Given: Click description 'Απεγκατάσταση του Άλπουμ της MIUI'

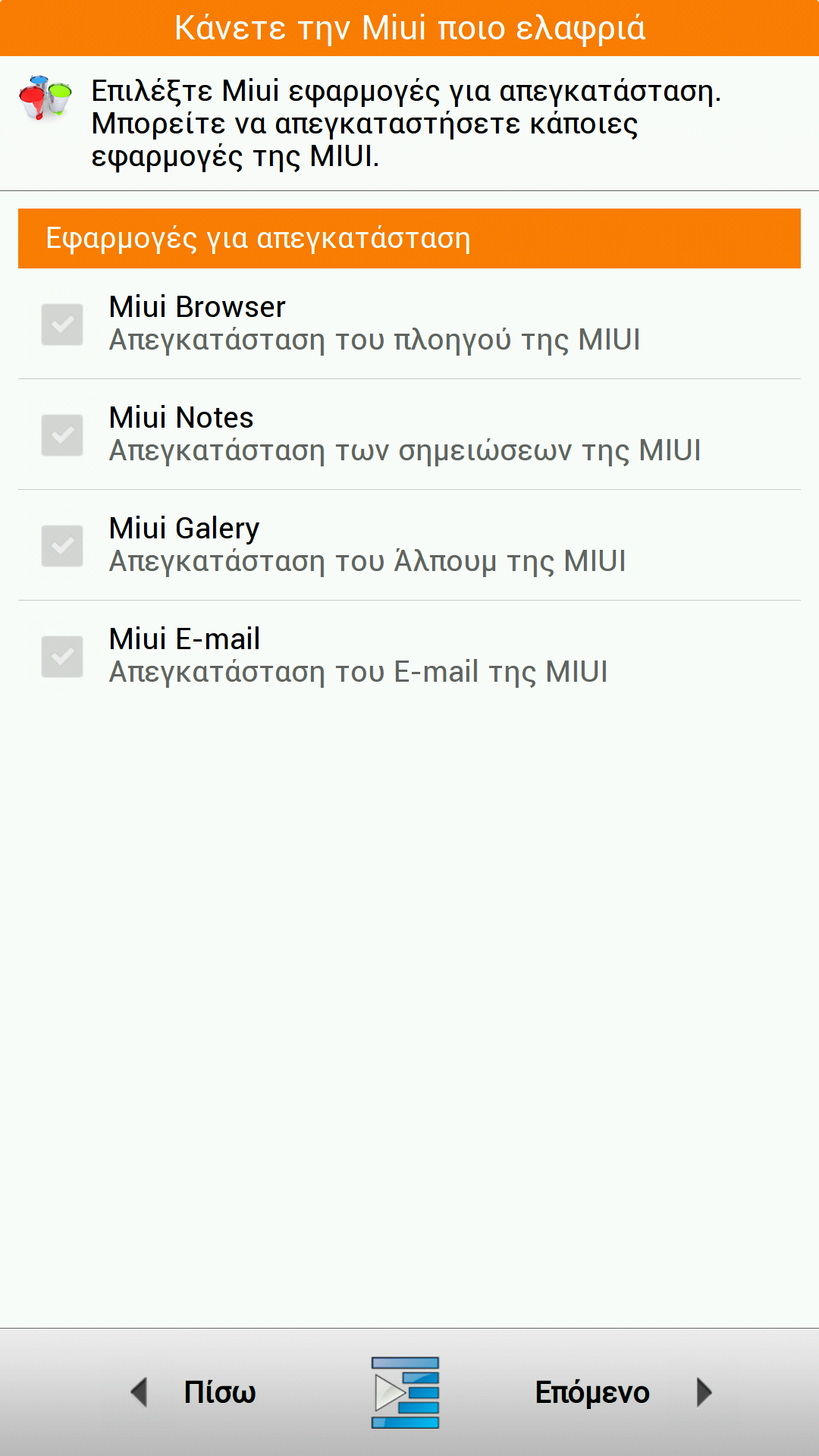Looking at the screenshot, I should 368,562.
